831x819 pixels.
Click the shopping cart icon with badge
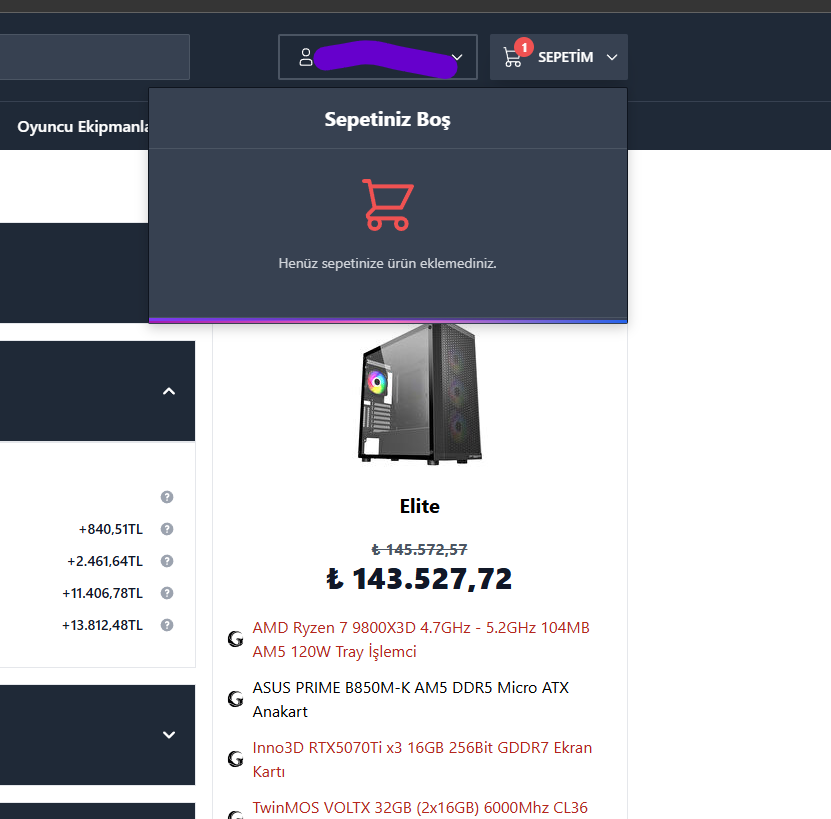pyautogui.click(x=512, y=57)
